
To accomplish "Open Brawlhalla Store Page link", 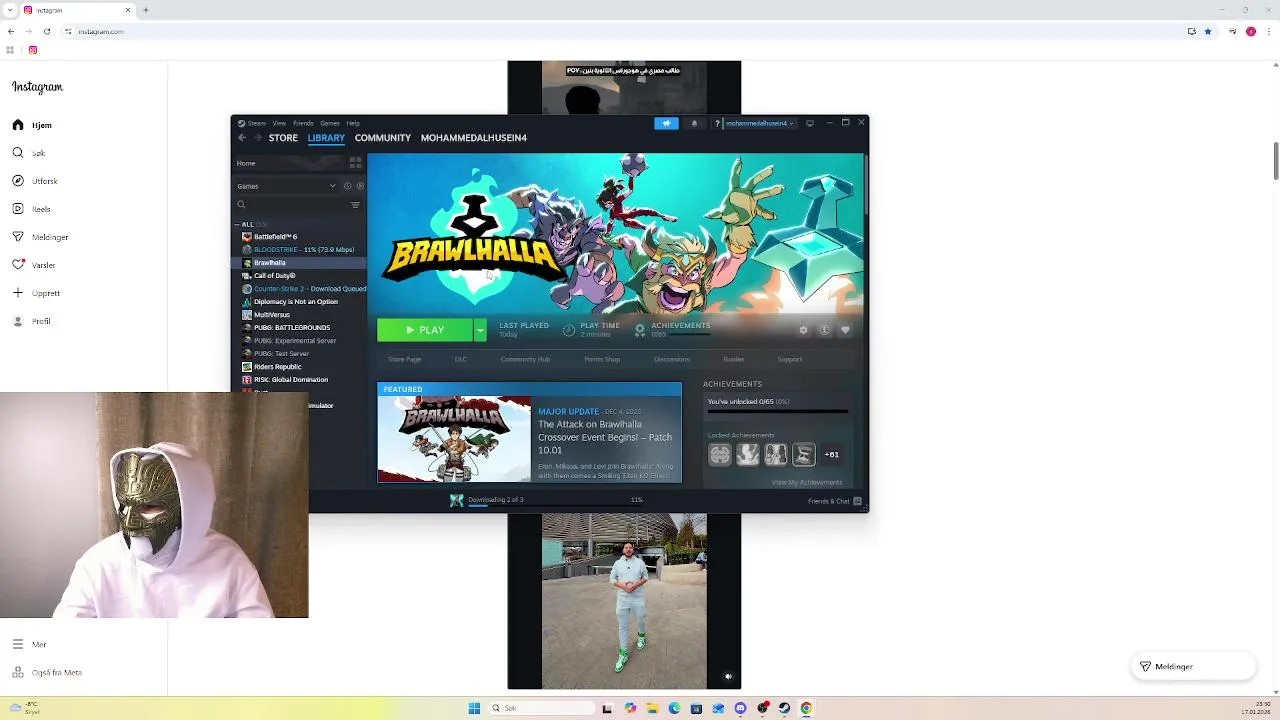I will (x=405, y=359).
